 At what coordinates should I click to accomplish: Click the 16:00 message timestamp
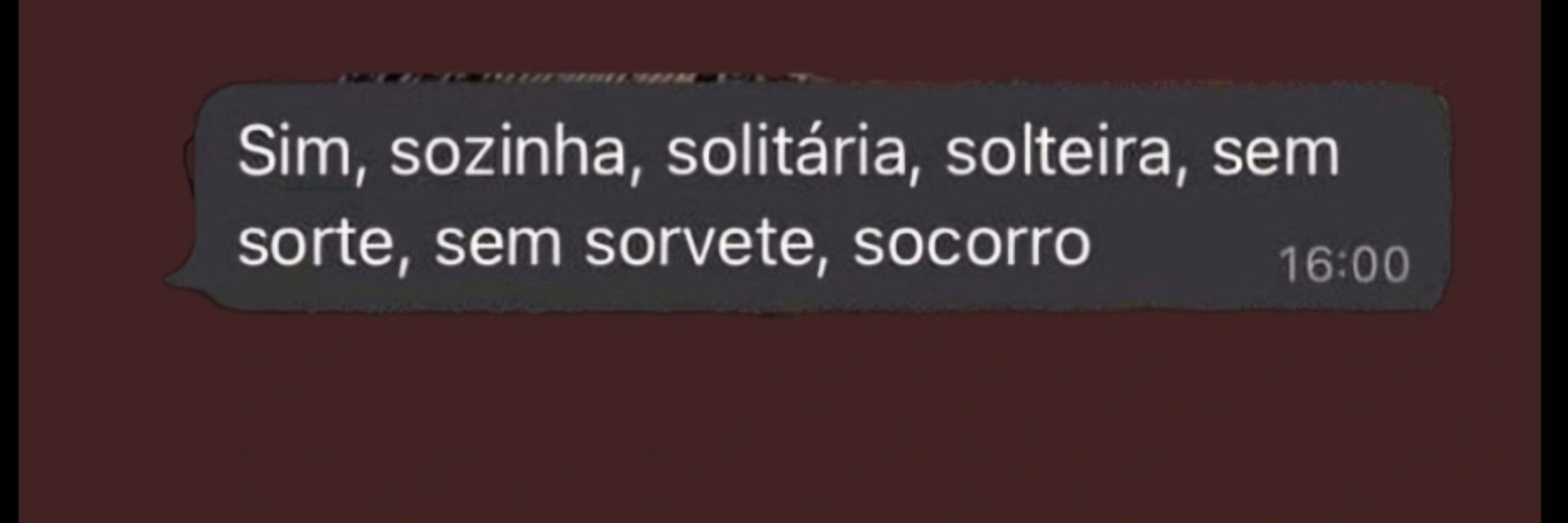click(x=1344, y=265)
